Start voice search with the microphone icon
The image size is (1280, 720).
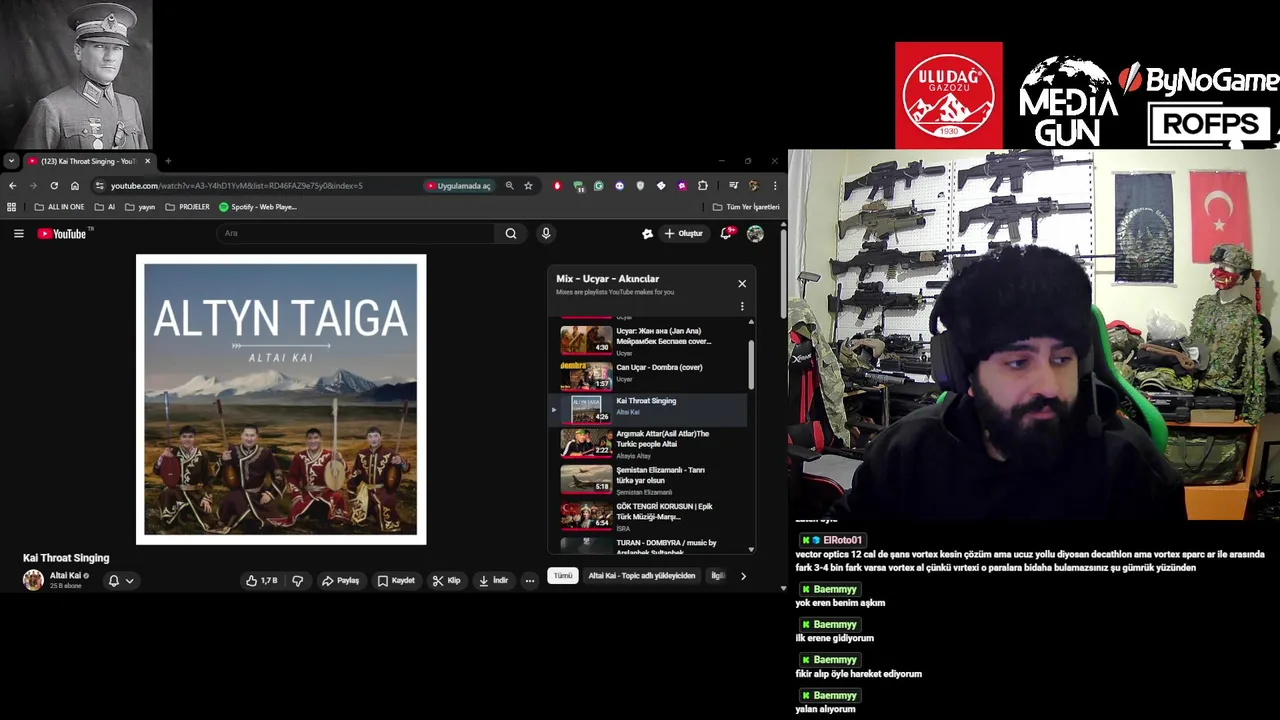pyautogui.click(x=546, y=233)
